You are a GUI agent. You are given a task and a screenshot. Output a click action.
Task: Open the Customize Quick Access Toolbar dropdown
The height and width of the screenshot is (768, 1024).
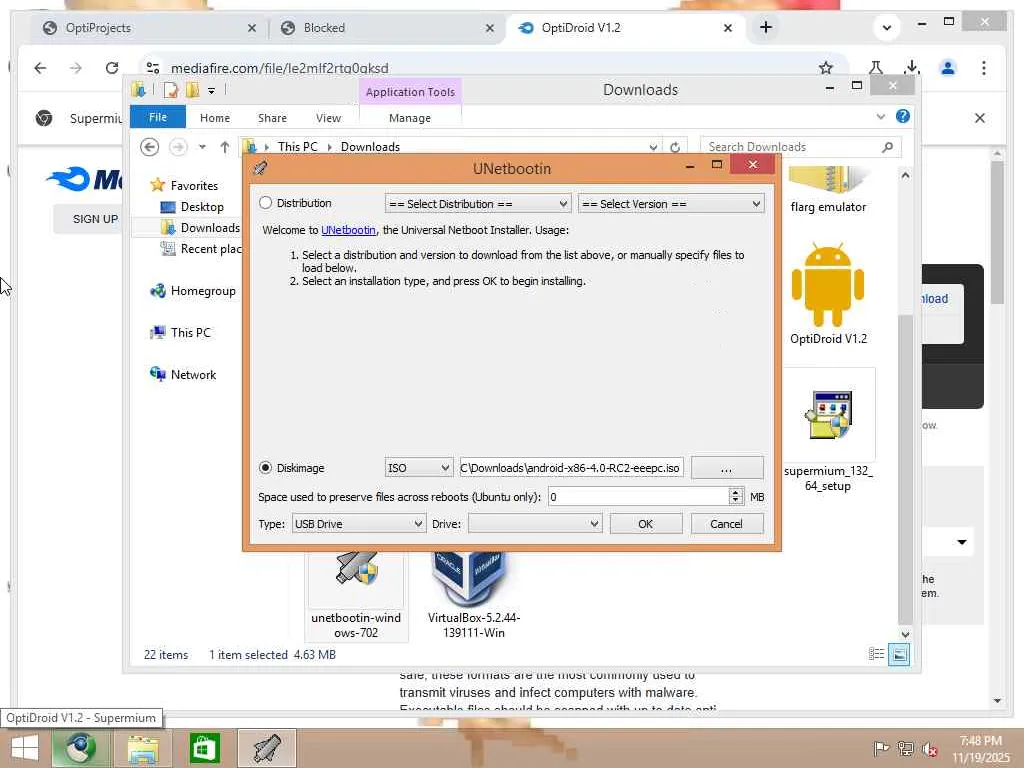(211, 91)
